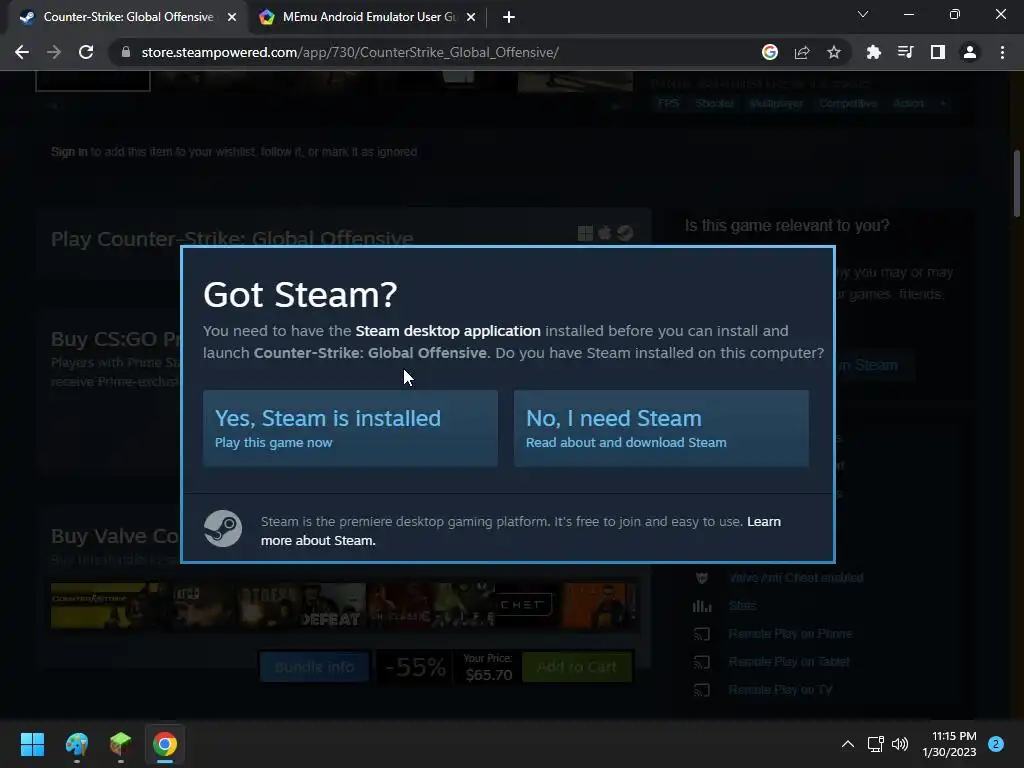
Task: Click dimmed Remote Play on Phone link
Action: tap(790, 633)
